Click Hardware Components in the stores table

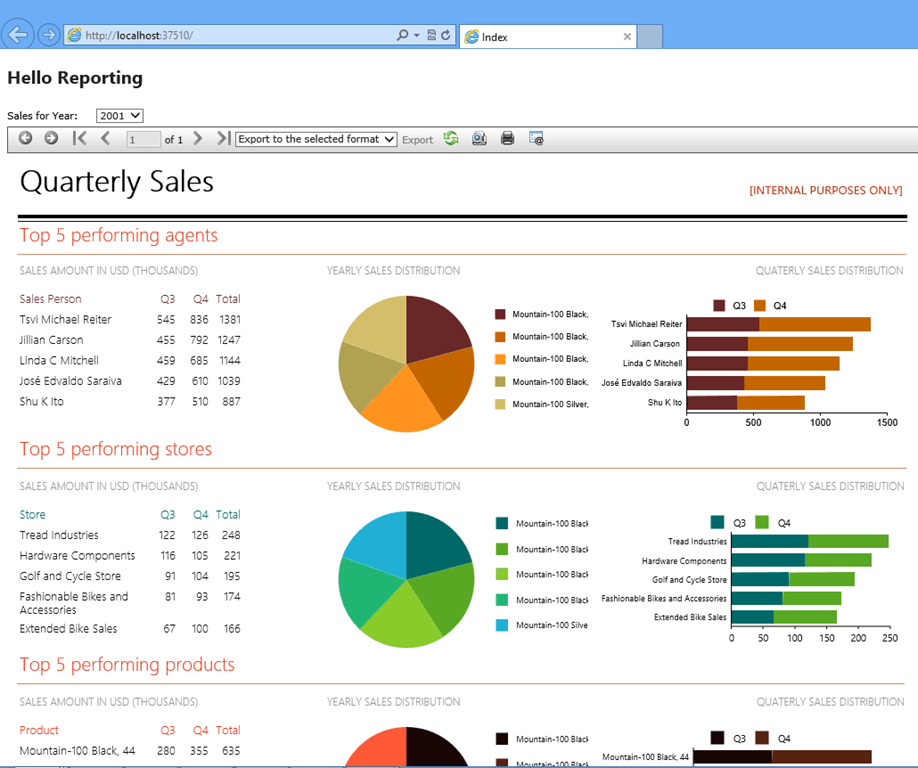(77, 556)
